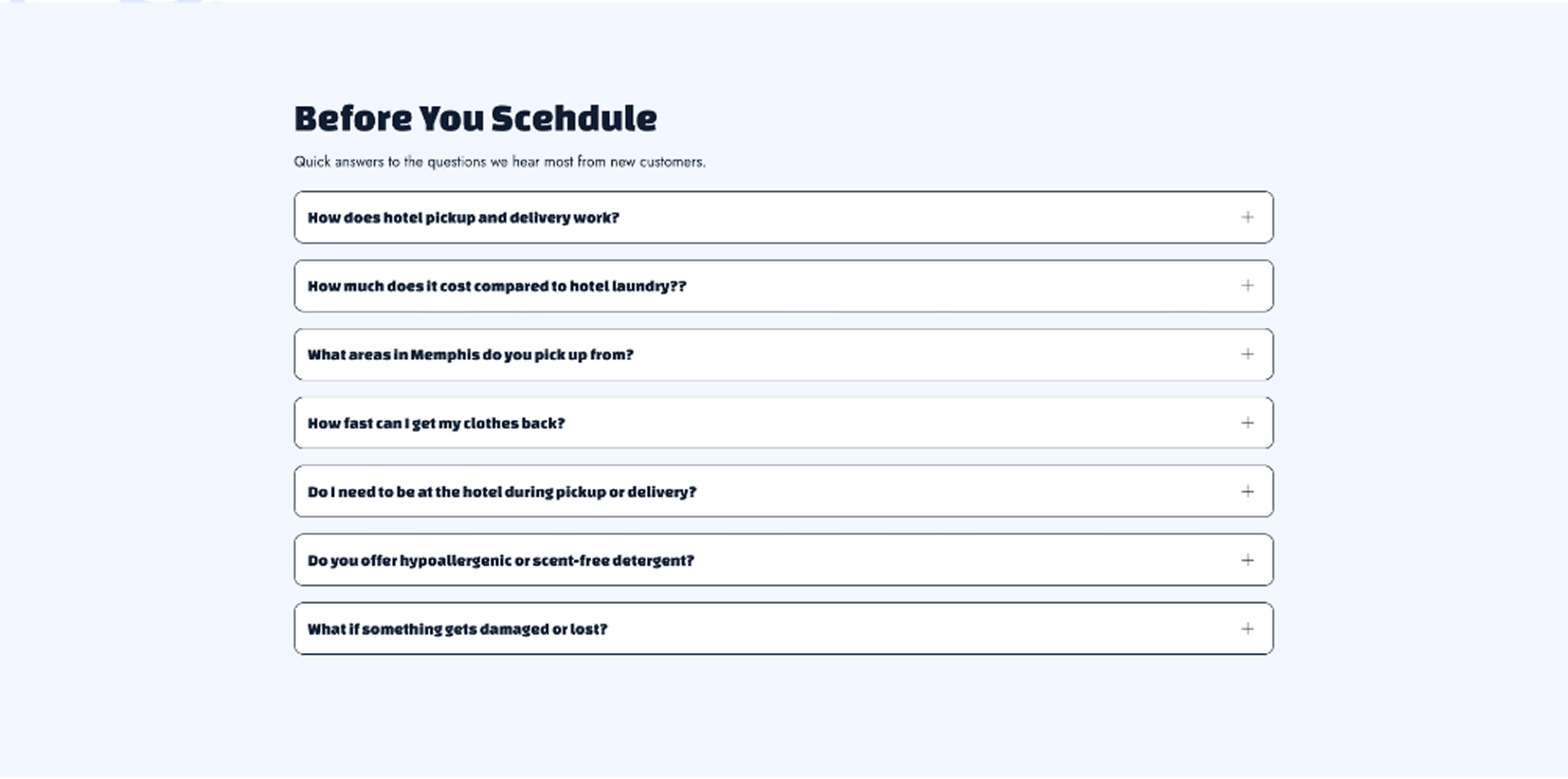Expand 'What areas in Memphis do you pick up from?'

pos(470,355)
